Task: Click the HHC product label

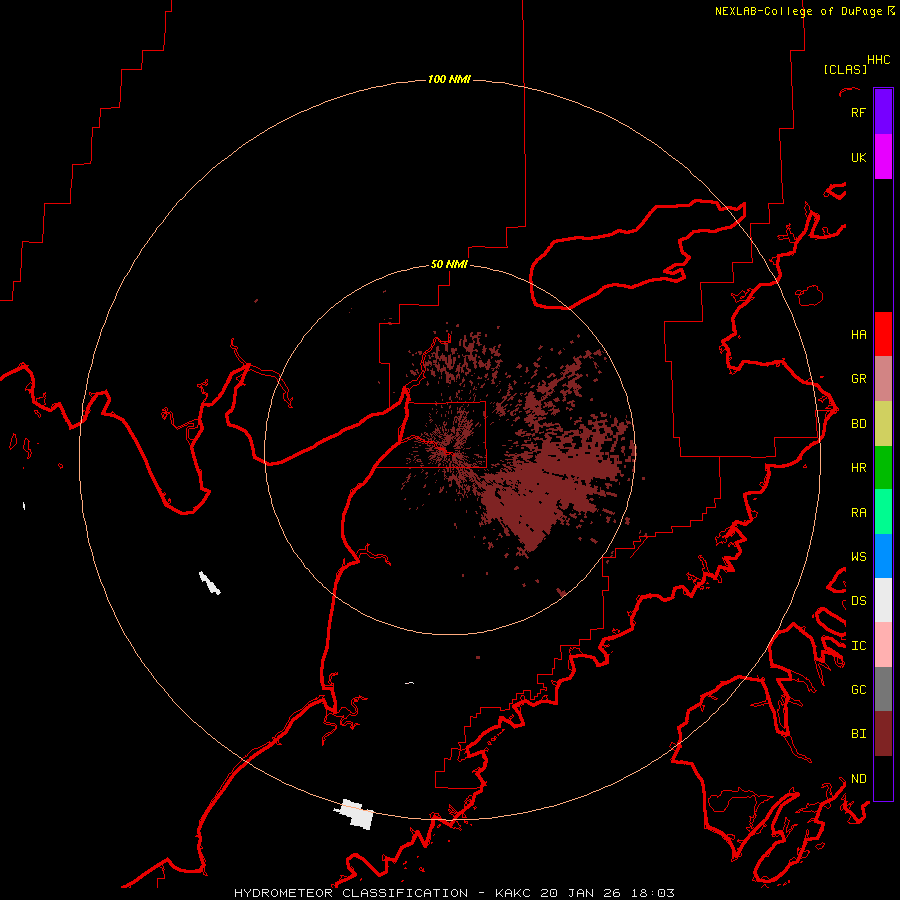Action: (878, 60)
